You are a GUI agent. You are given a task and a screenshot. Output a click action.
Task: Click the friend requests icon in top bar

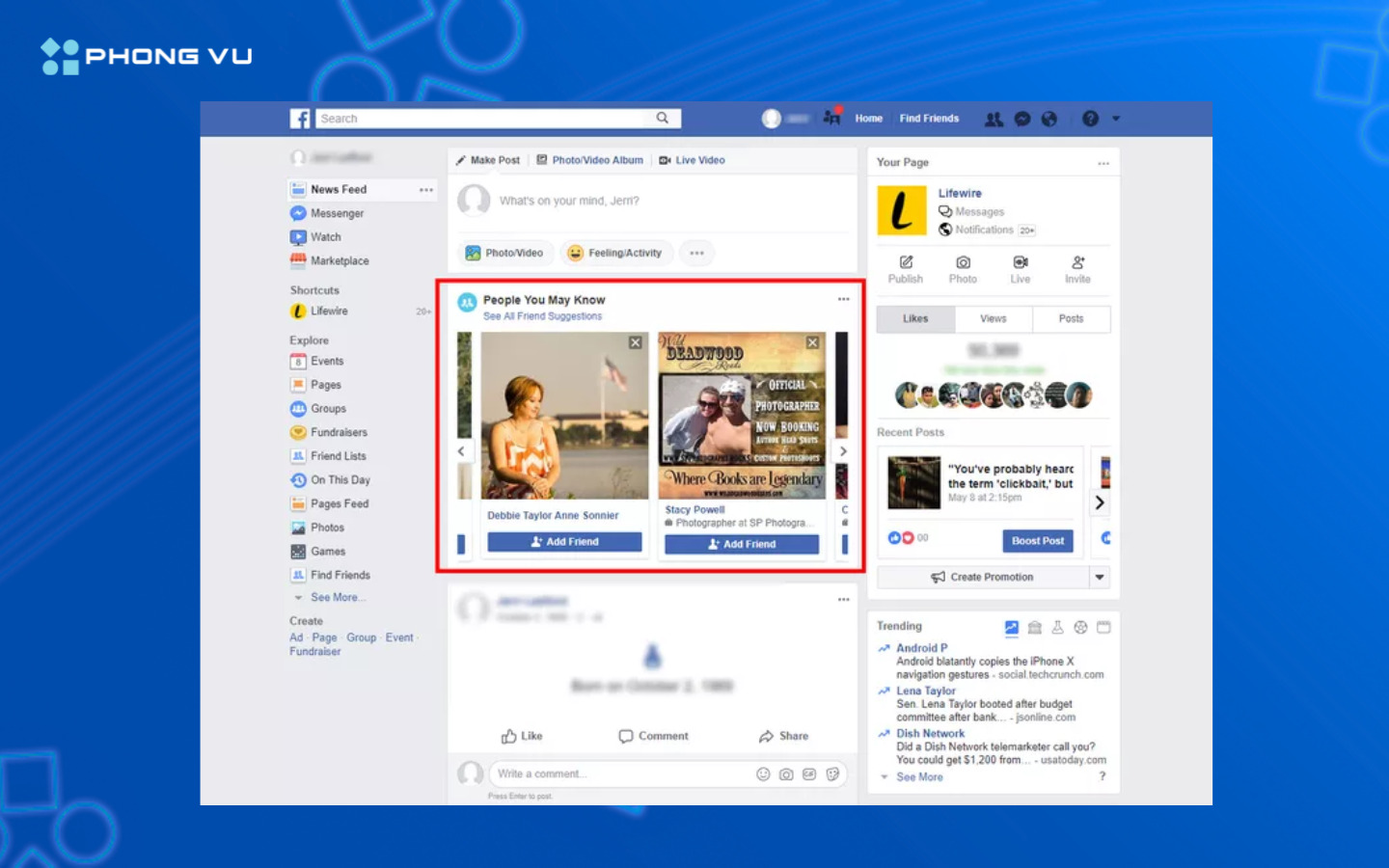click(x=994, y=119)
